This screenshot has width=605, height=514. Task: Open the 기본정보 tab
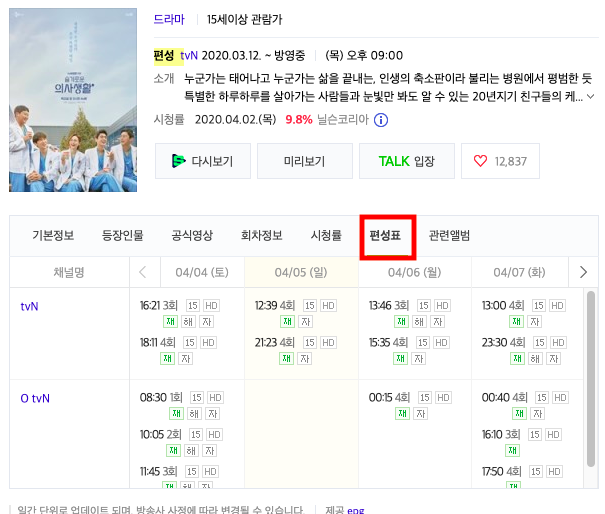(53, 235)
